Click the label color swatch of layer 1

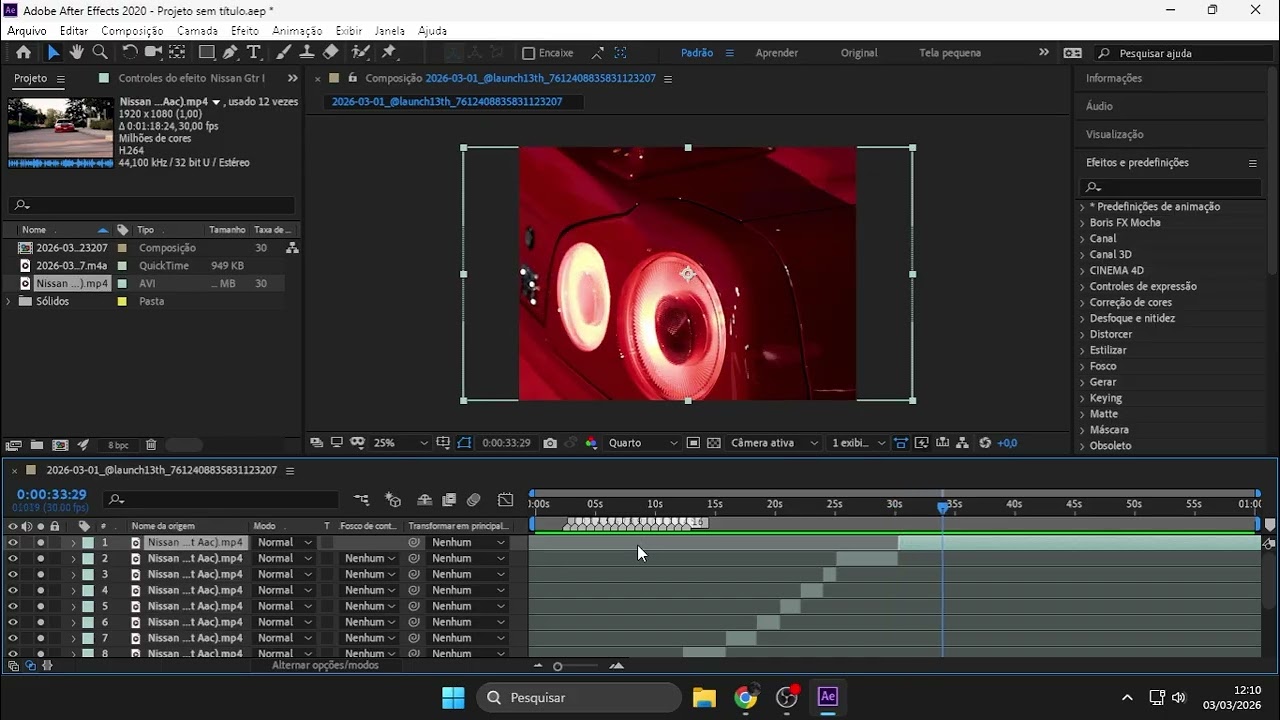point(88,543)
